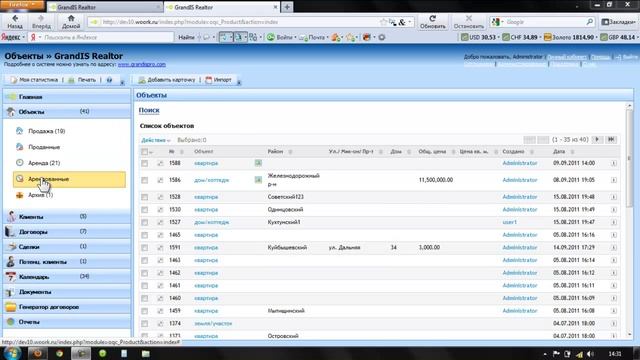The image size is (640, 360).
Task: Open a new browser tab with plus button
Action: 287,7
